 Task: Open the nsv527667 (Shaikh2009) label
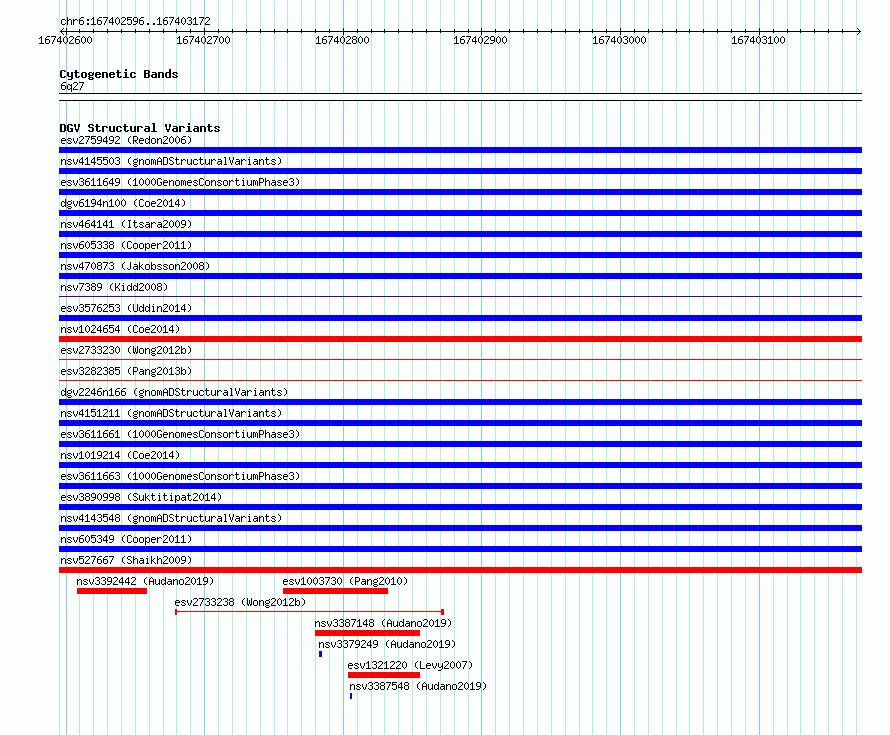126,560
